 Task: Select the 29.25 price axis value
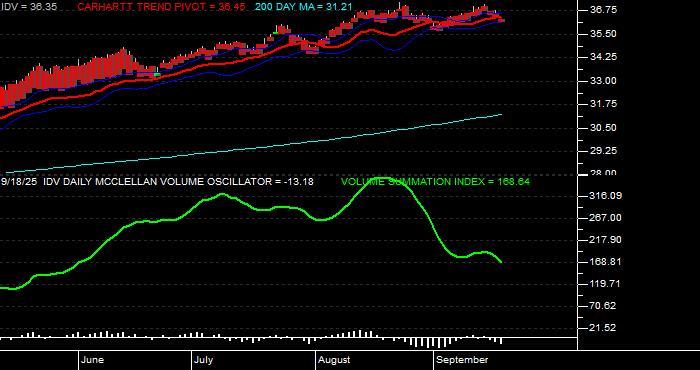tap(604, 151)
